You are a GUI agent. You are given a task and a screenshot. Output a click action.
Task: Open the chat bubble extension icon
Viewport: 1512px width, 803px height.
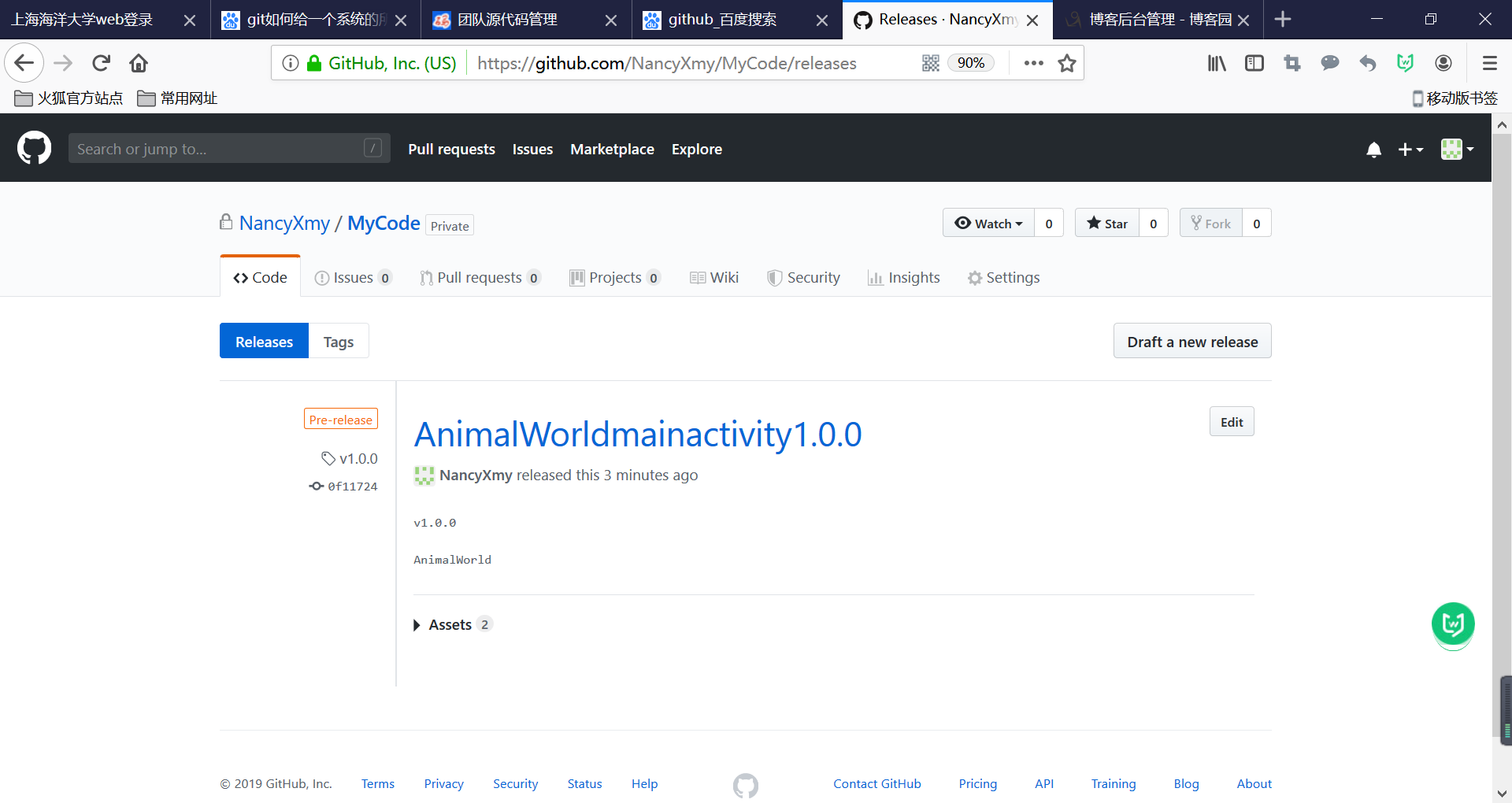(x=1330, y=63)
